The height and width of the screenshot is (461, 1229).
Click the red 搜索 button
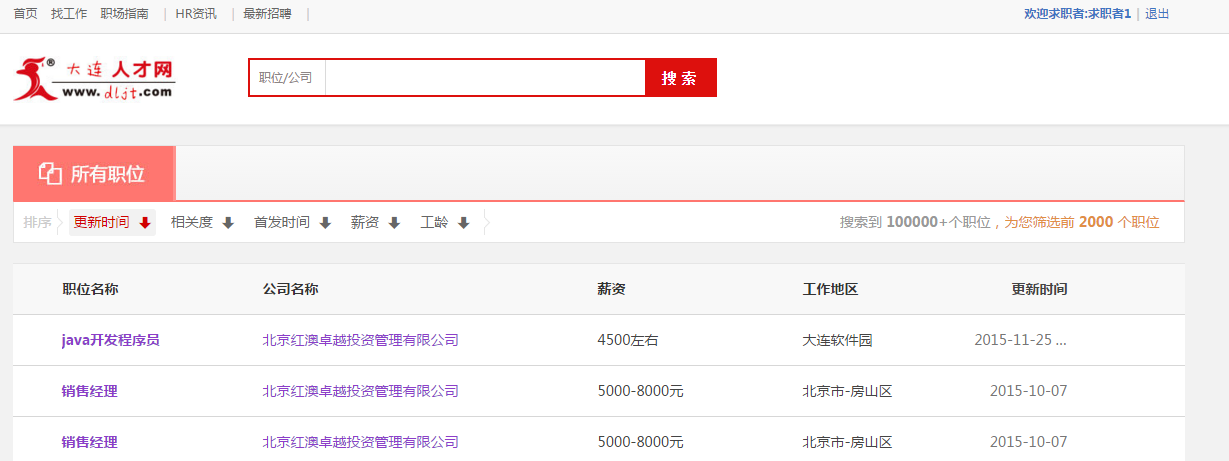[x=680, y=78]
